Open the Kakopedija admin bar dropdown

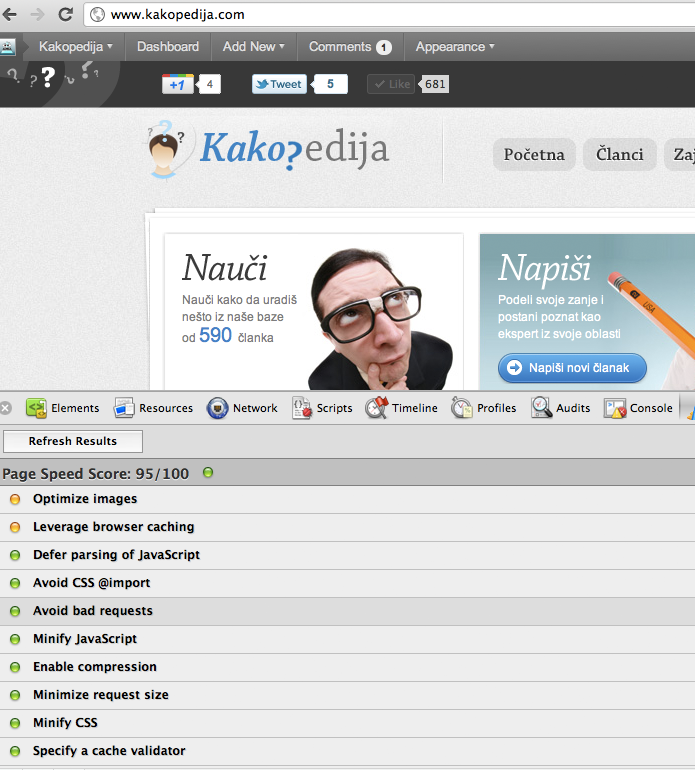[75, 47]
